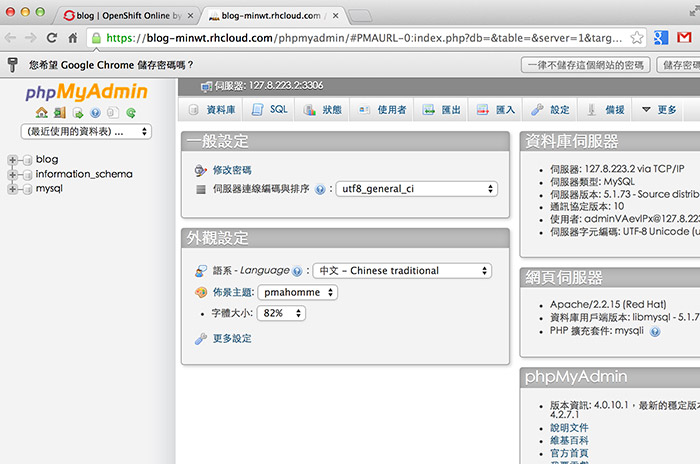
Task: Open a new browser tab
Action: pyautogui.click(x=360, y=16)
